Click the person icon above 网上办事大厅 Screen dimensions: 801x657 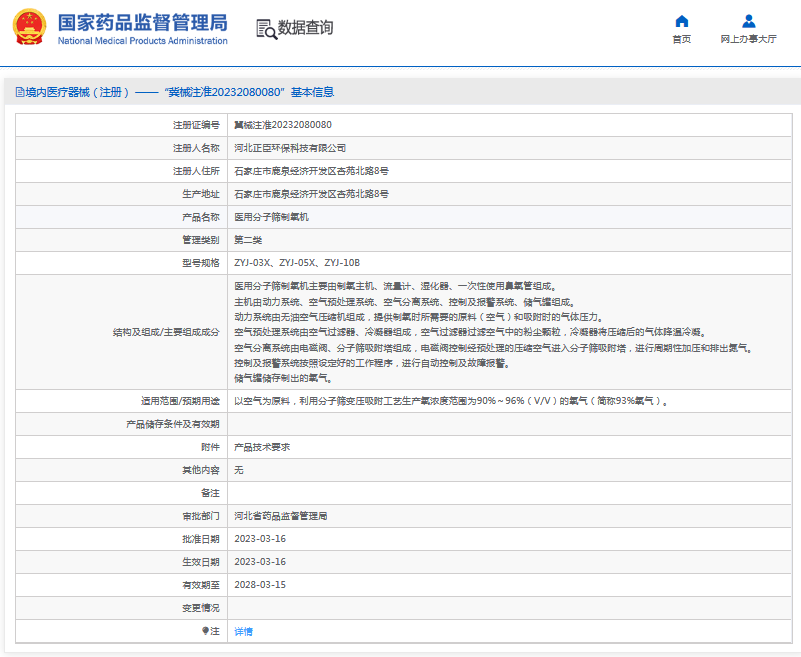tap(748, 22)
